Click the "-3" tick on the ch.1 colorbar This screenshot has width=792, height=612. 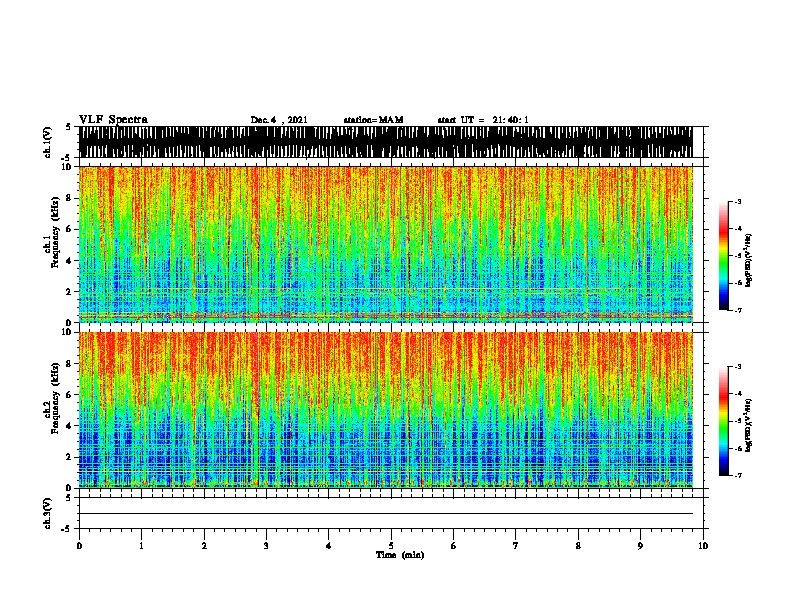[x=737, y=201]
